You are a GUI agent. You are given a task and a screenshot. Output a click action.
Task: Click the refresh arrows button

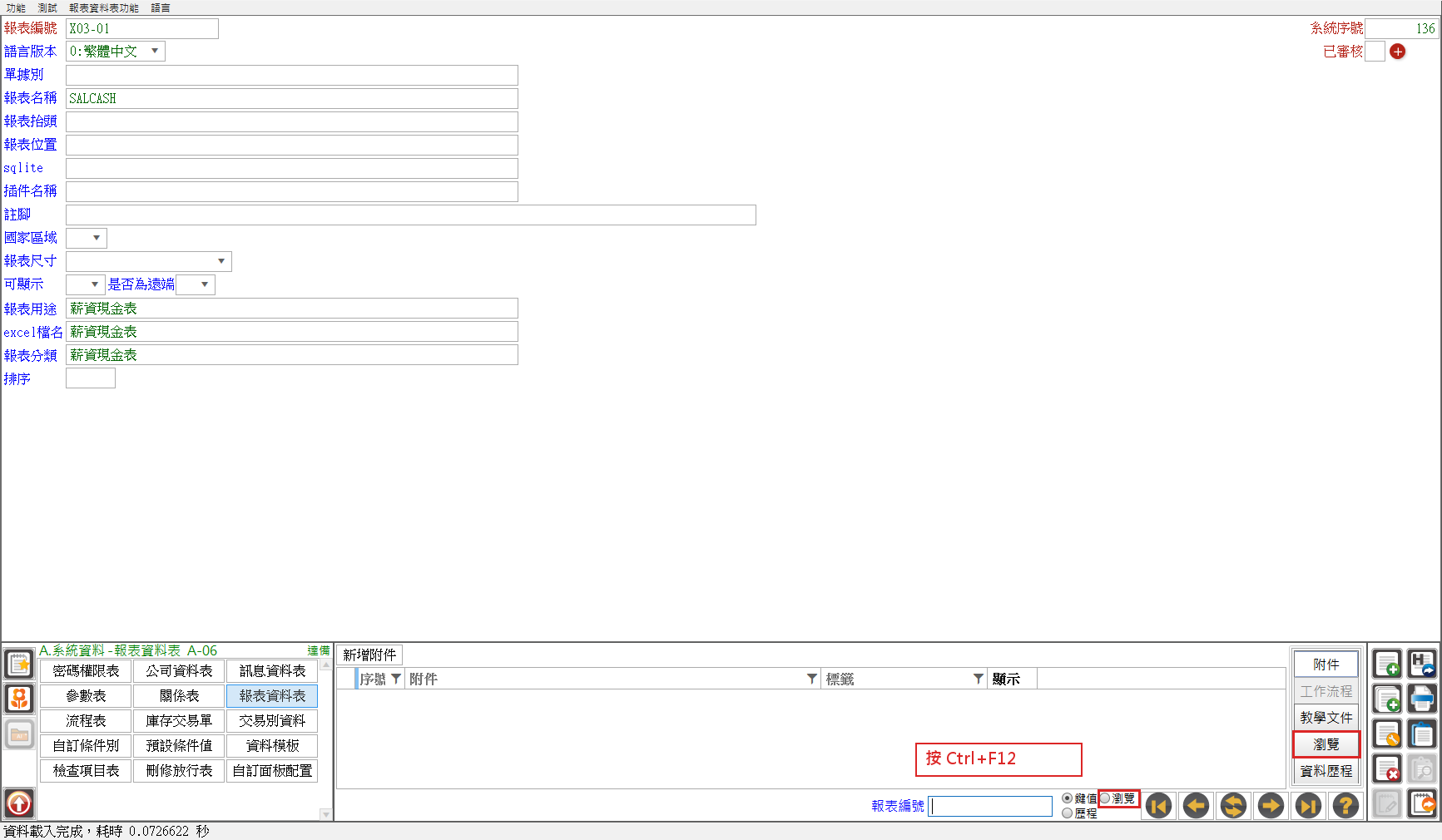point(1233,806)
